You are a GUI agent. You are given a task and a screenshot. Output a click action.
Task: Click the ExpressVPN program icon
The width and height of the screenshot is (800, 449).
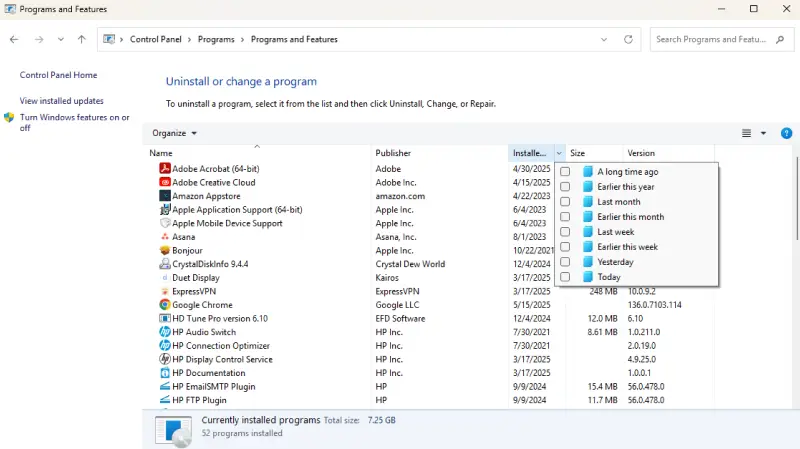click(x=165, y=291)
